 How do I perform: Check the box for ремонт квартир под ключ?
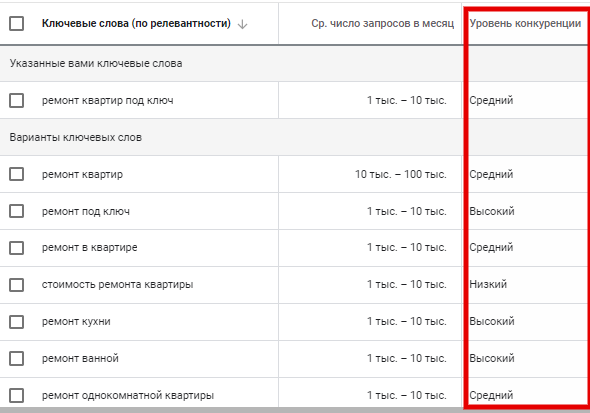coord(17,100)
